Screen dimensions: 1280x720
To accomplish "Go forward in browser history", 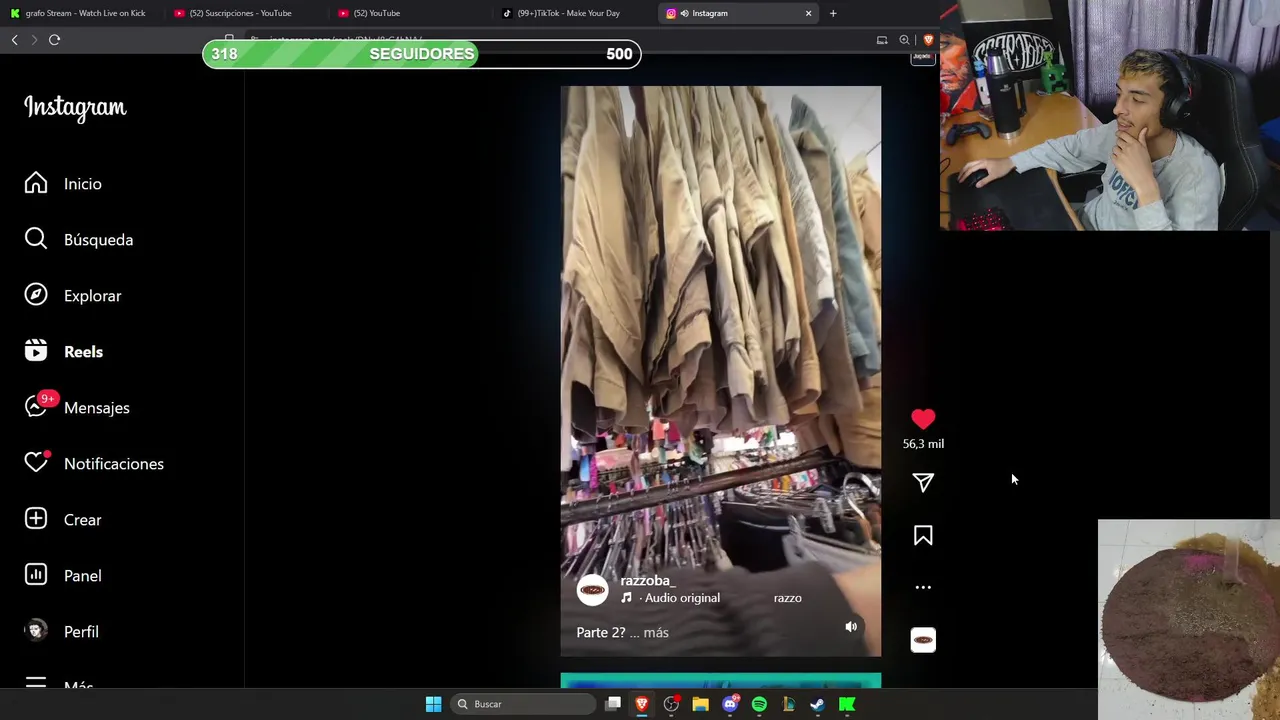I will [x=34, y=40].
